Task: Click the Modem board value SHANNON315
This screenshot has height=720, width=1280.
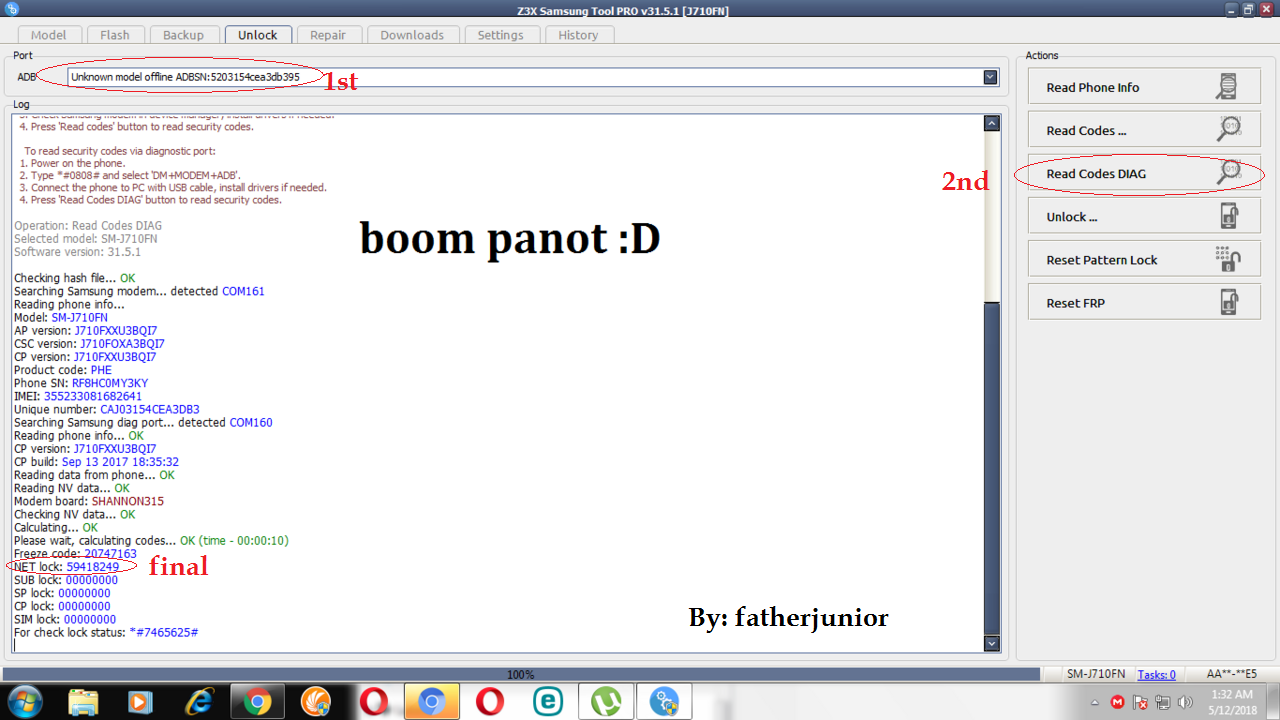Action: [128, 501]
